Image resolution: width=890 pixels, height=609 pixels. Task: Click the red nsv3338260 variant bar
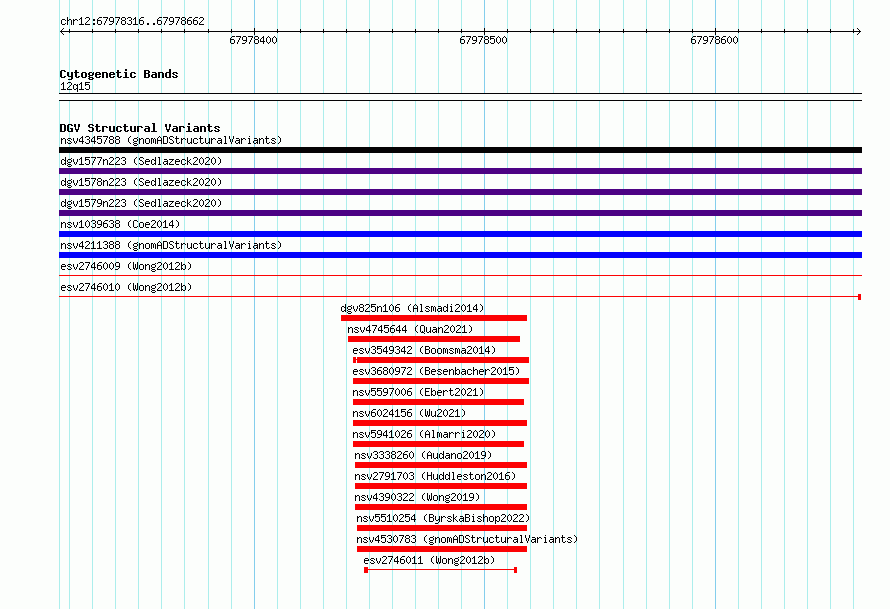click(x=441, y=465)
